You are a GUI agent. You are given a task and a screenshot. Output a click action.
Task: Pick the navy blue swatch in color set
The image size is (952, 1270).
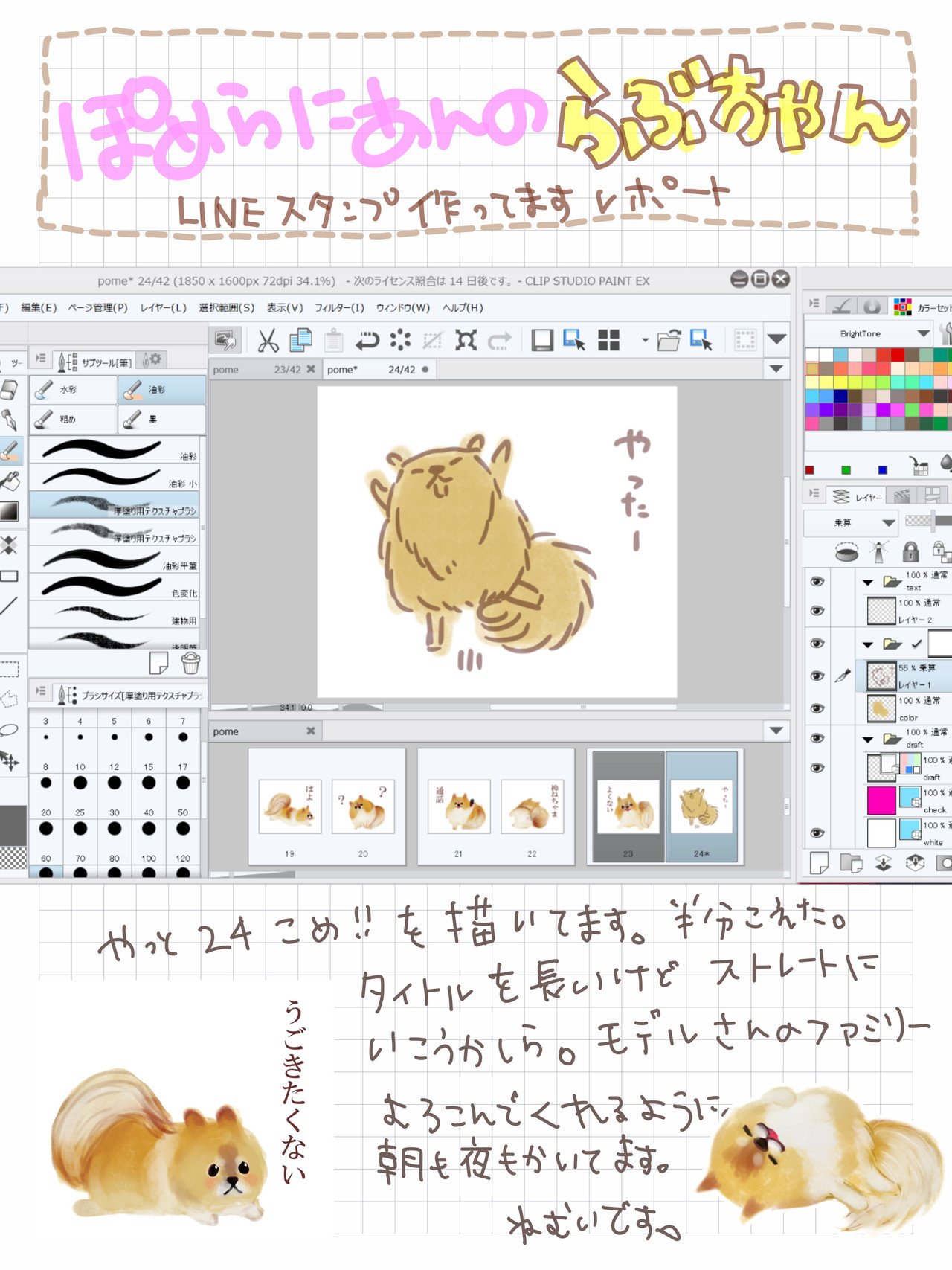[x=840, y=396]
